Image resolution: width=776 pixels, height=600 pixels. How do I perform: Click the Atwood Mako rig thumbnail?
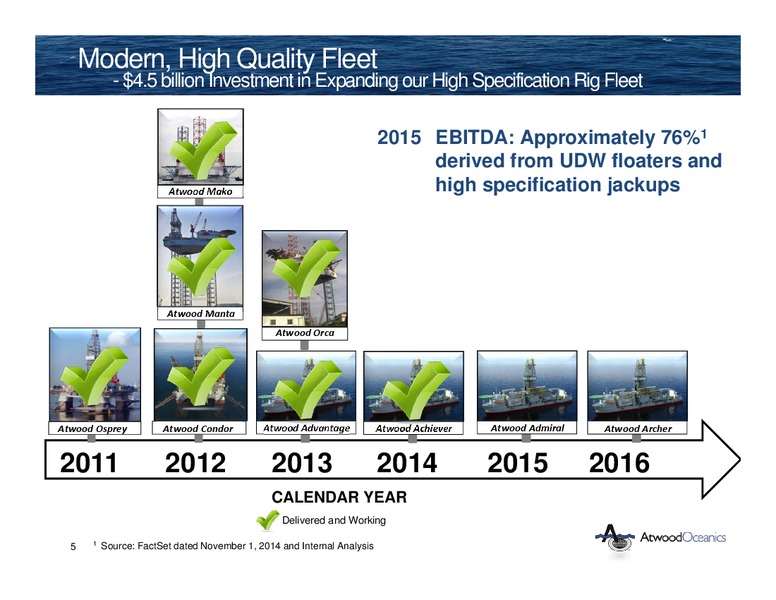[200, 147]
